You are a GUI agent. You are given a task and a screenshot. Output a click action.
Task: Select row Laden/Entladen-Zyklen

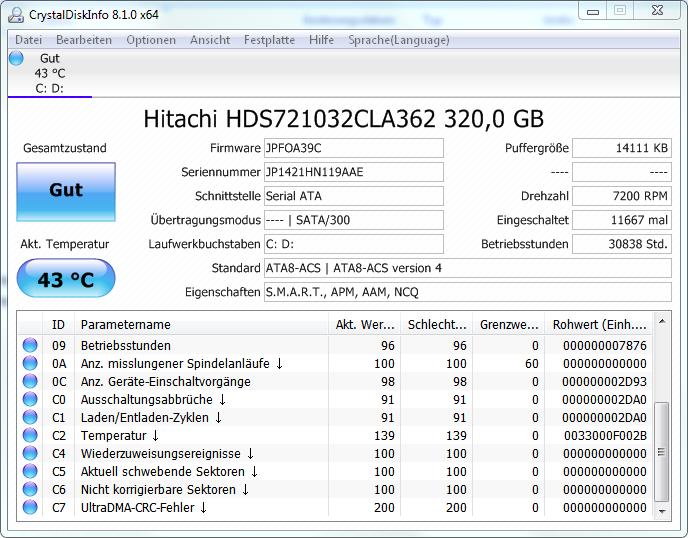tap(335, 417)
